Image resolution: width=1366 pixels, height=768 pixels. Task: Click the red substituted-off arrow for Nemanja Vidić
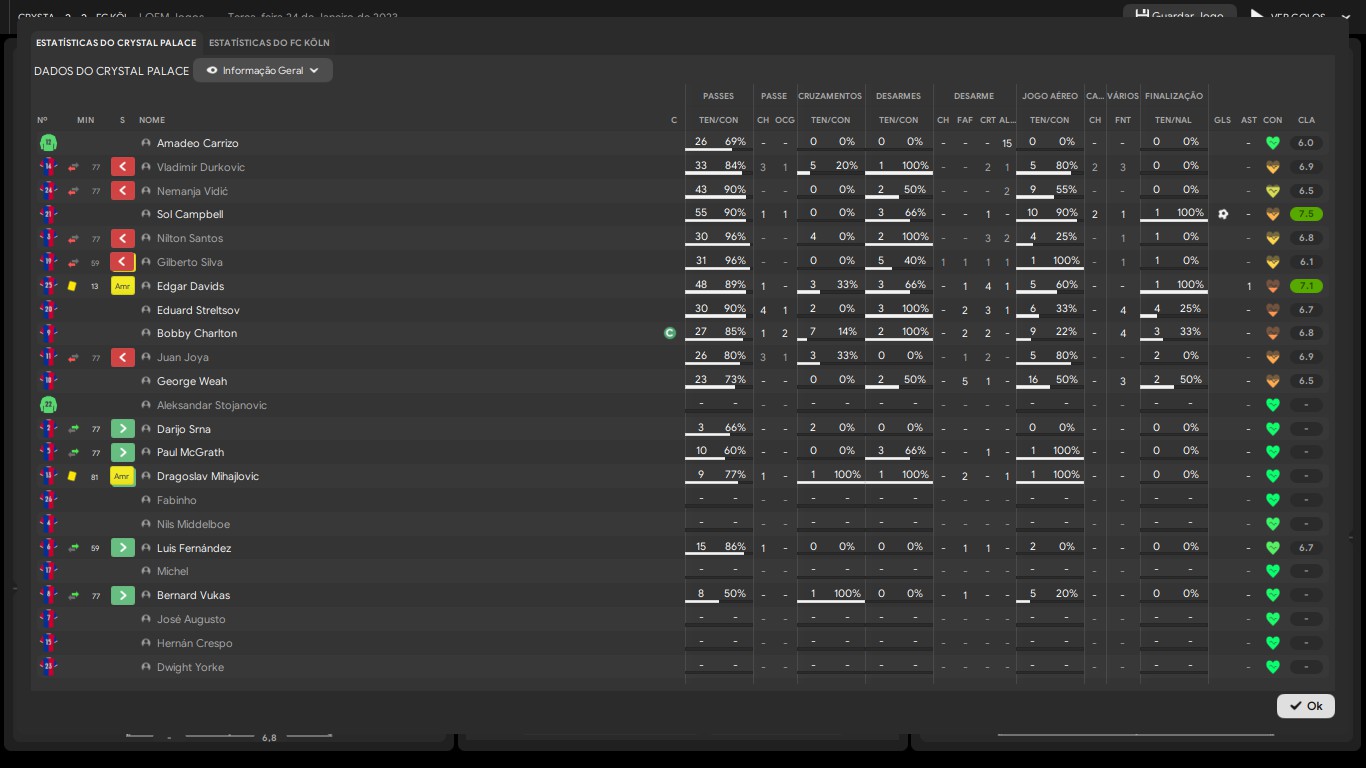pos(123,191)
